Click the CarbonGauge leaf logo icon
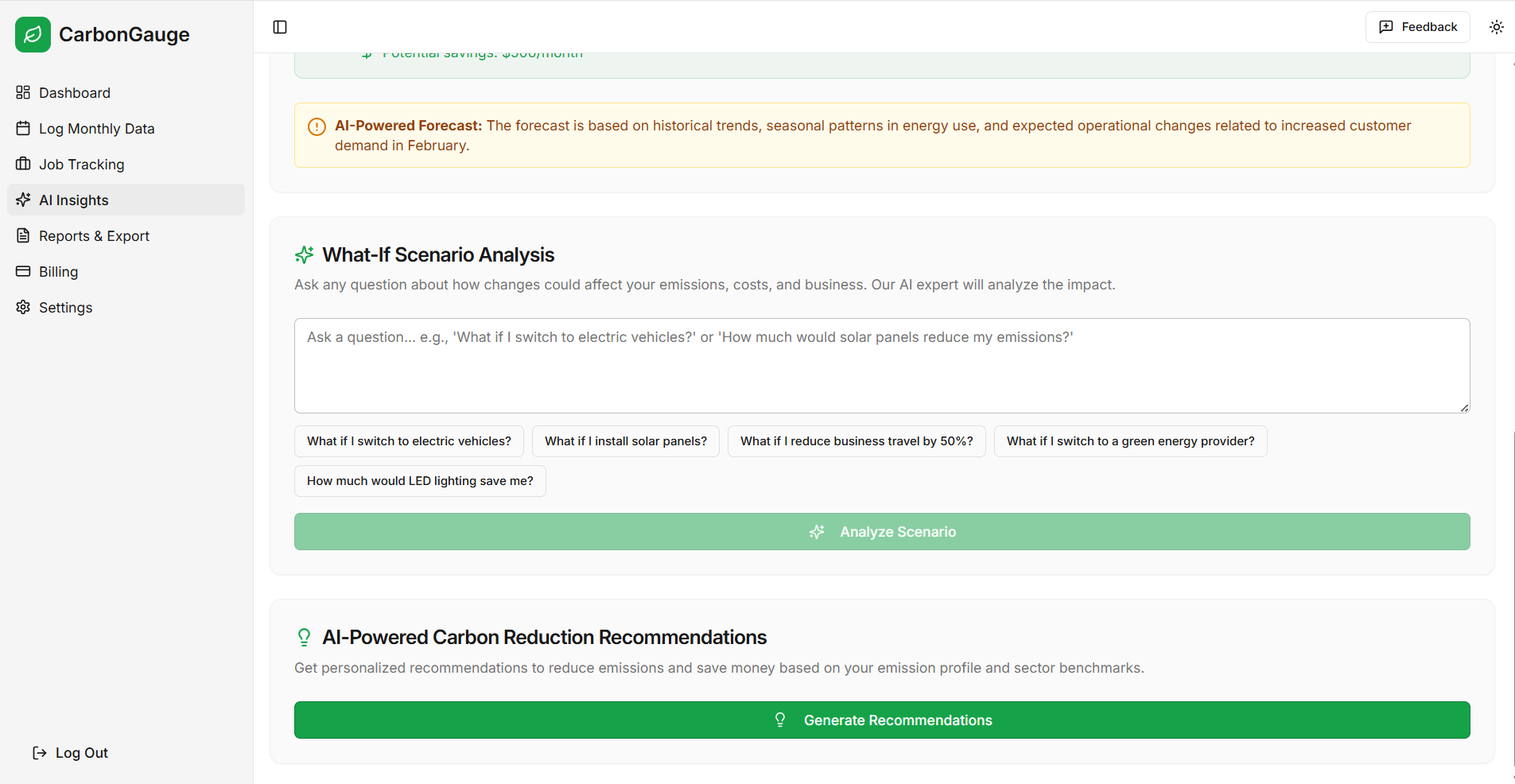Viewport: 1515px width, 784px height. [33, 34]
